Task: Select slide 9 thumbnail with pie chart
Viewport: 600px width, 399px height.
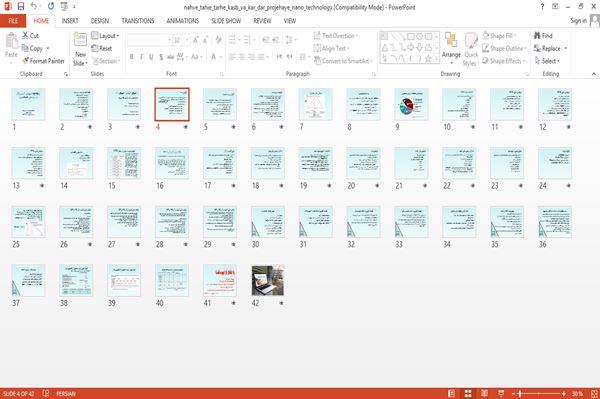Action: click(411, 104)
